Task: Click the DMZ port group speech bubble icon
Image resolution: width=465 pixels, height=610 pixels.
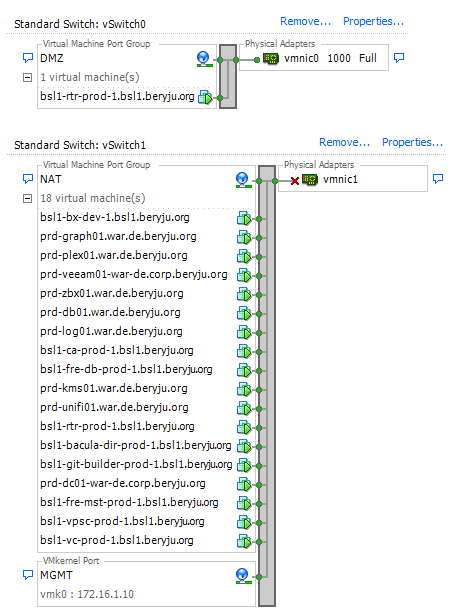Action: click(28, 58)
